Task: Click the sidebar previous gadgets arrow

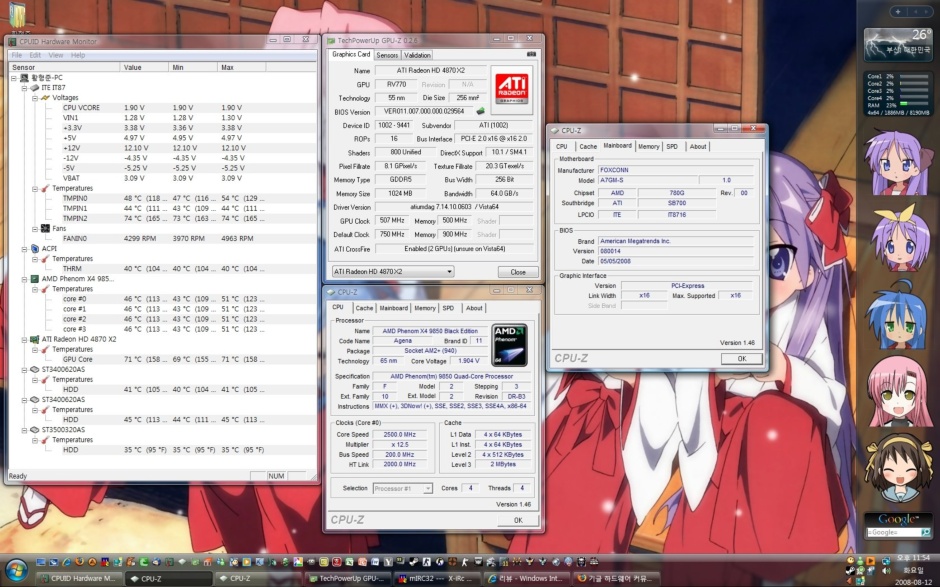Action: pos(913,11)
